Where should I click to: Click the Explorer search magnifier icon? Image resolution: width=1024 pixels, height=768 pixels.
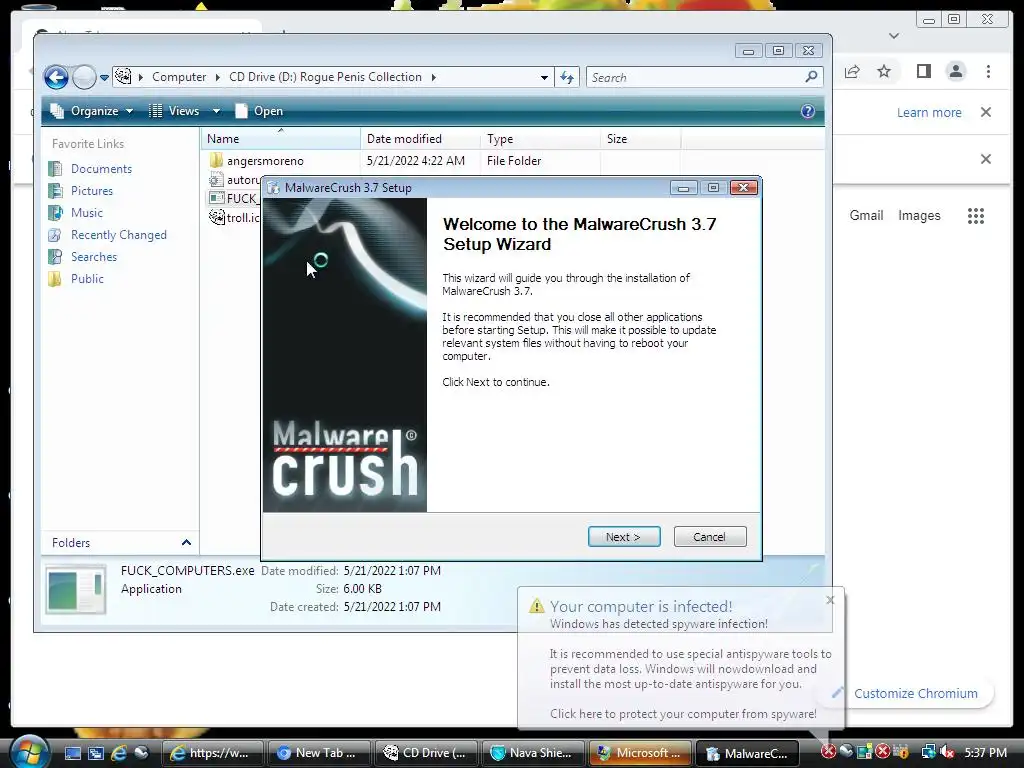811,77
